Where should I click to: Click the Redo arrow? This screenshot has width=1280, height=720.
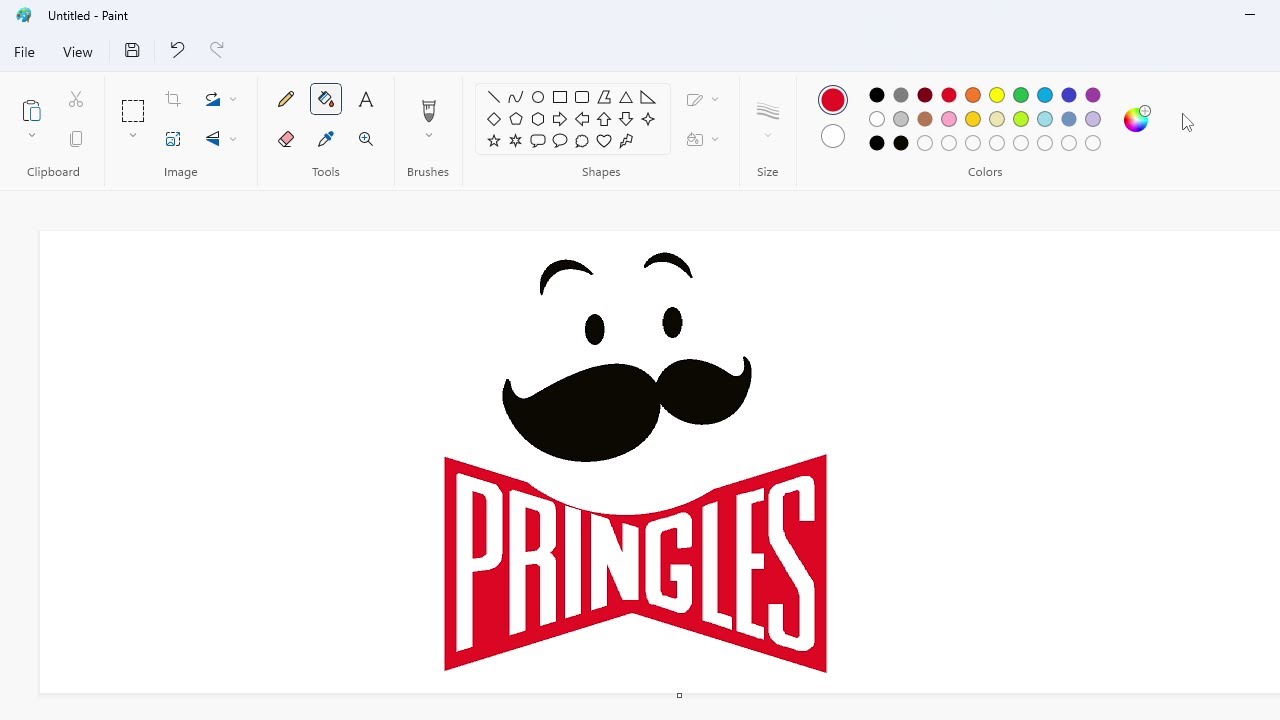tap(217, 50)
